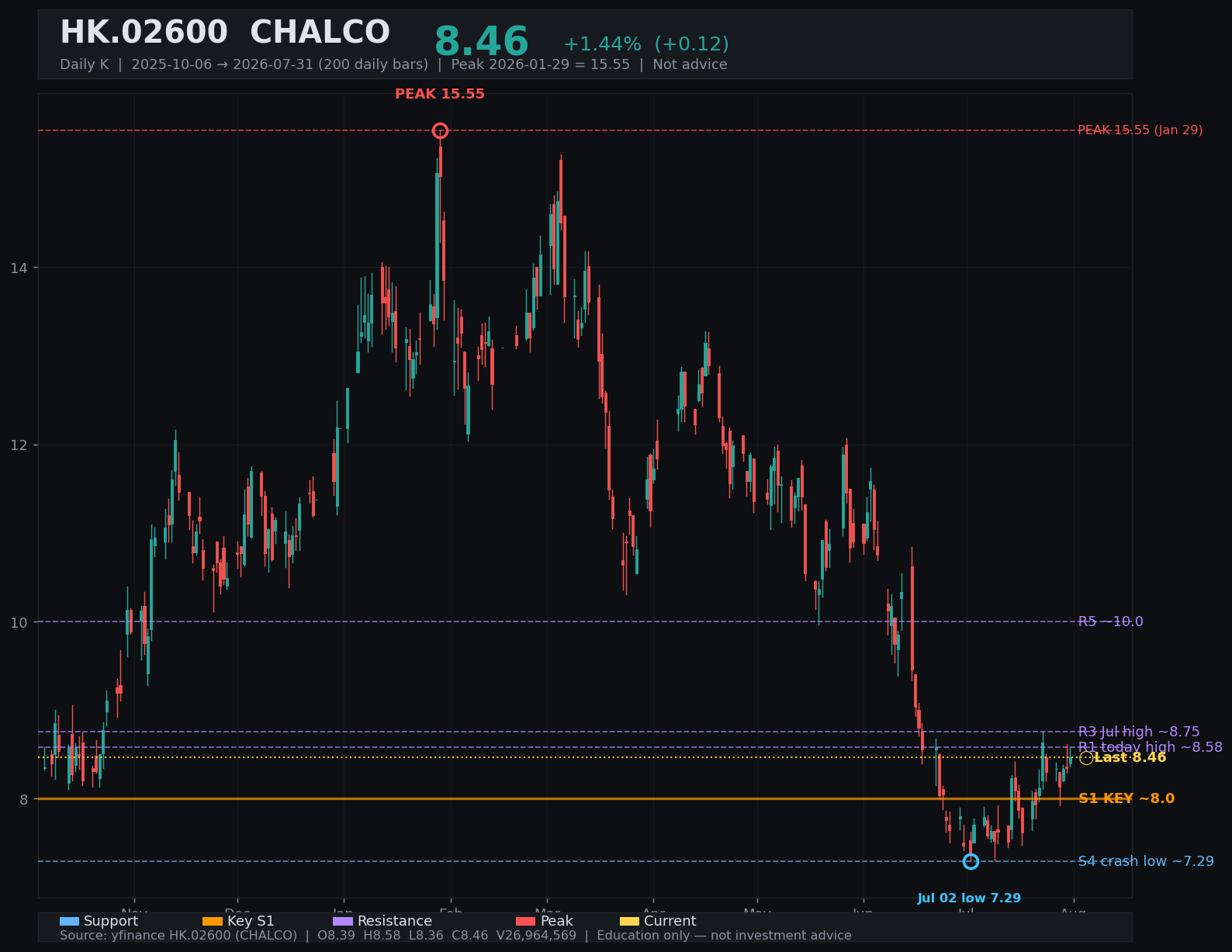Click the 'Last 8.46' label
1232x952 pixels.
(x=1130, y=757)
